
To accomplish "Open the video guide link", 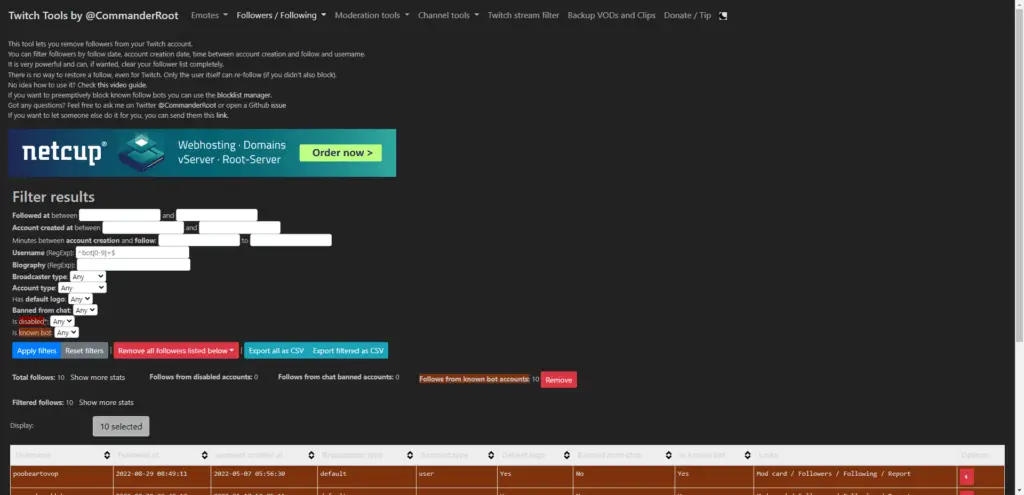I will pos(122,85).
